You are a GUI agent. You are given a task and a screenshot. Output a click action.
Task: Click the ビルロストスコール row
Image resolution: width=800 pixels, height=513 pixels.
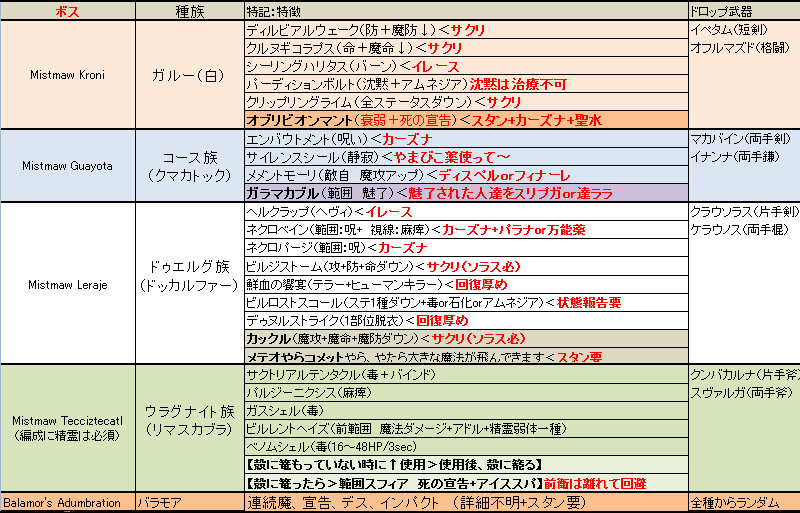pyautogui.click(x=466, y=302)
